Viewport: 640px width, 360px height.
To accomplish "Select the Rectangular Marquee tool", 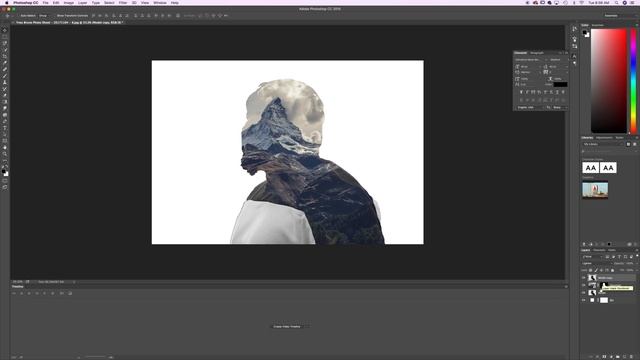I will (x=5, y=36).
